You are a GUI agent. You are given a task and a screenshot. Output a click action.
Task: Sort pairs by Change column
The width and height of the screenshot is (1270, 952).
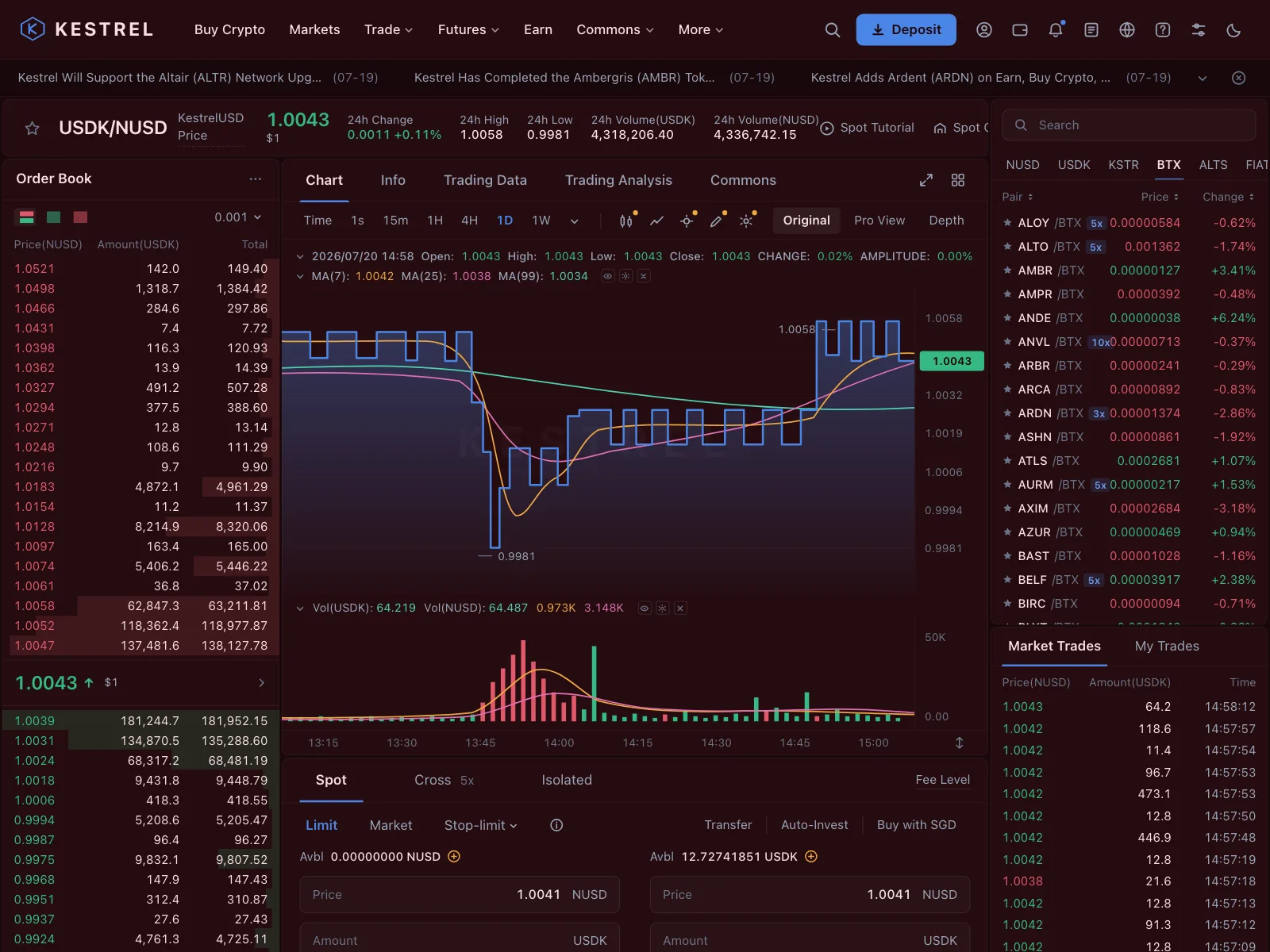click(x=1228, y=197)
